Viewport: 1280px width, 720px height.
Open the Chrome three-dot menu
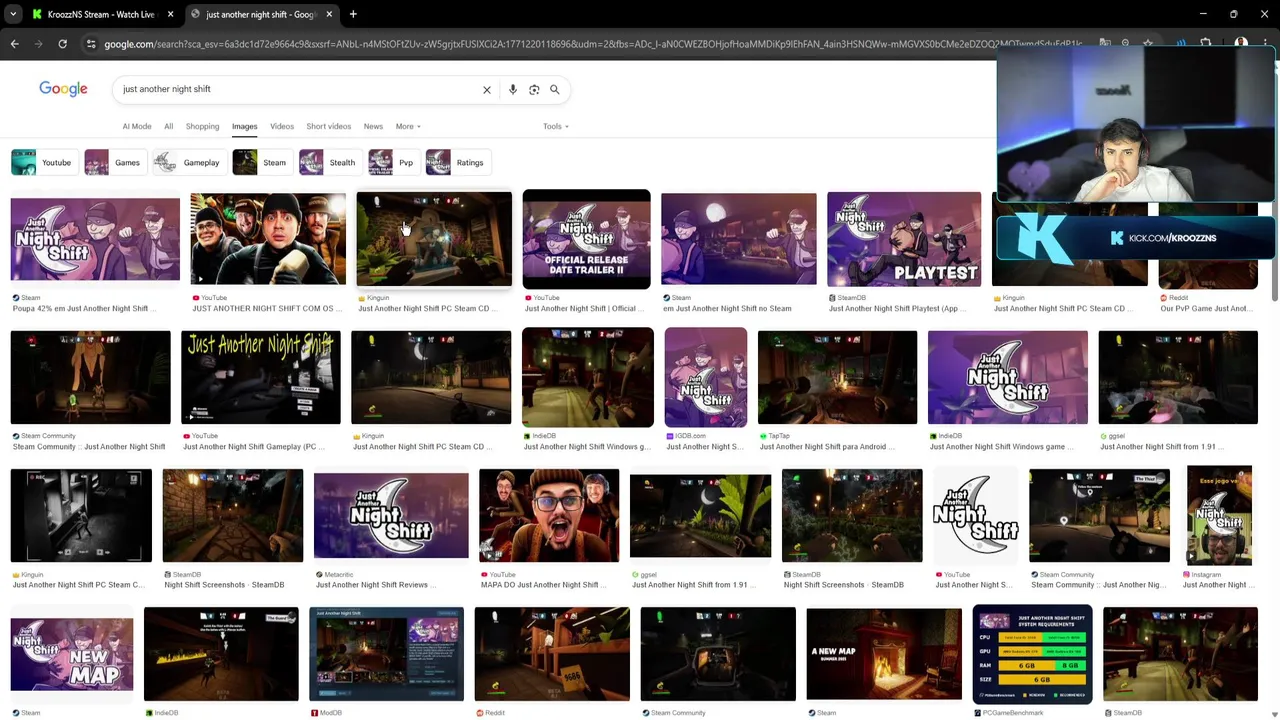point(1266,44)
